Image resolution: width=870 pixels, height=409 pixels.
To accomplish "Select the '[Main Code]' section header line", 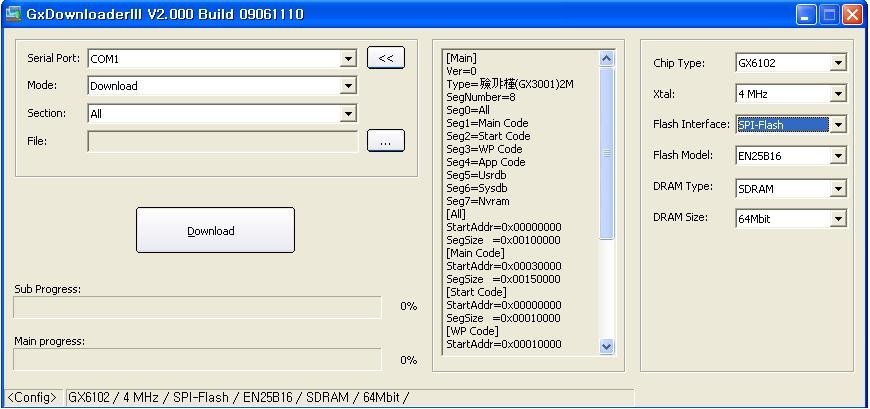I will (x=476, y=253).
